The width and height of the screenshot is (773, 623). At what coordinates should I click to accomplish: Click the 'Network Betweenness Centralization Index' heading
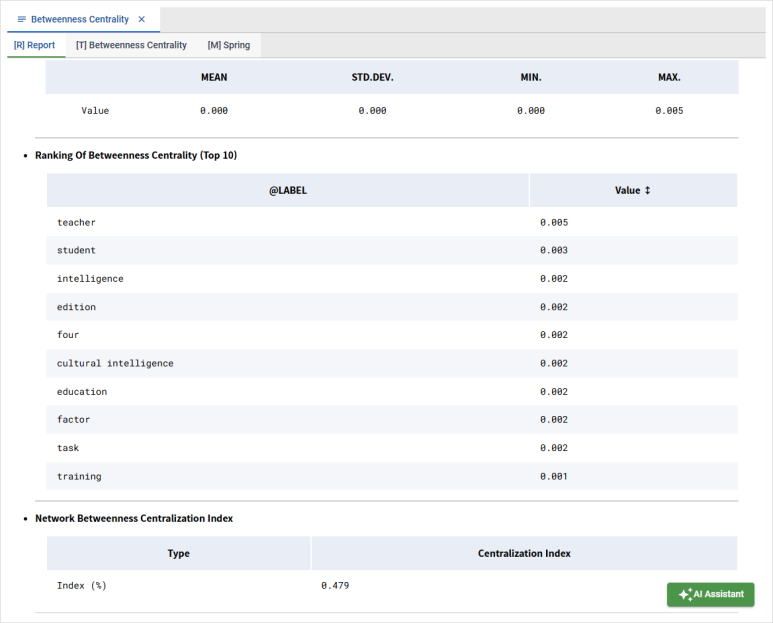click(x=134, y=519)
